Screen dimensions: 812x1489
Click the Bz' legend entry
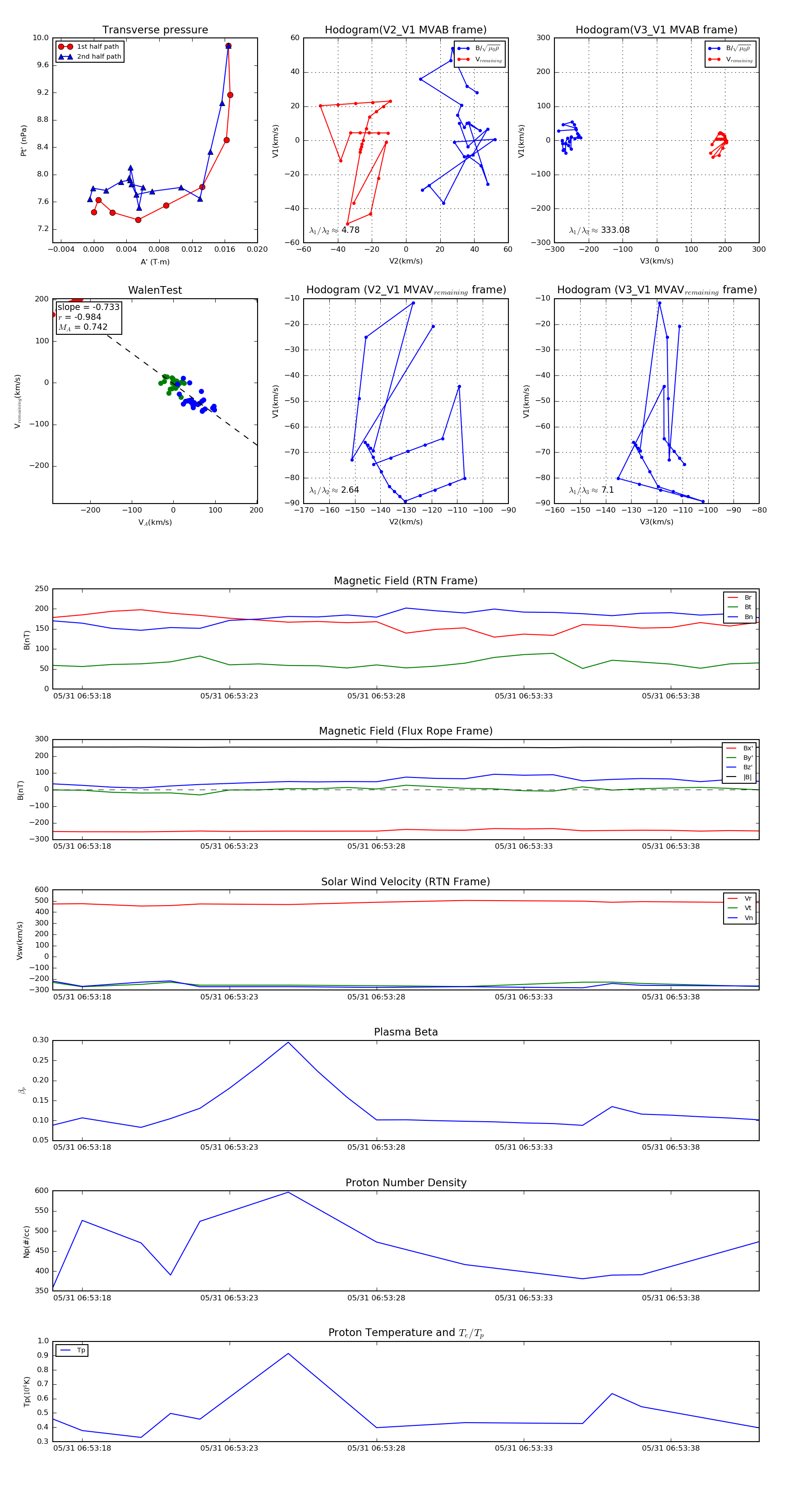click(x=739, y=767)
